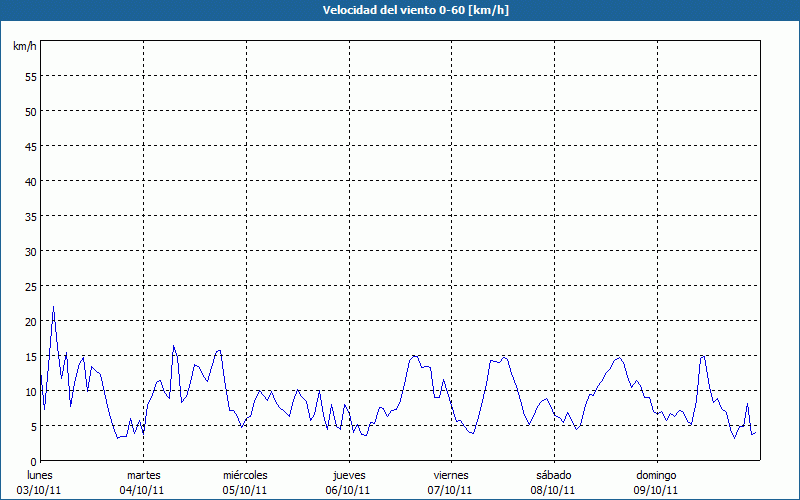Select the 45 label on the vertical axis
Image resolution: width=800 pixels, height=500 pixels.
tap(30, 146)
